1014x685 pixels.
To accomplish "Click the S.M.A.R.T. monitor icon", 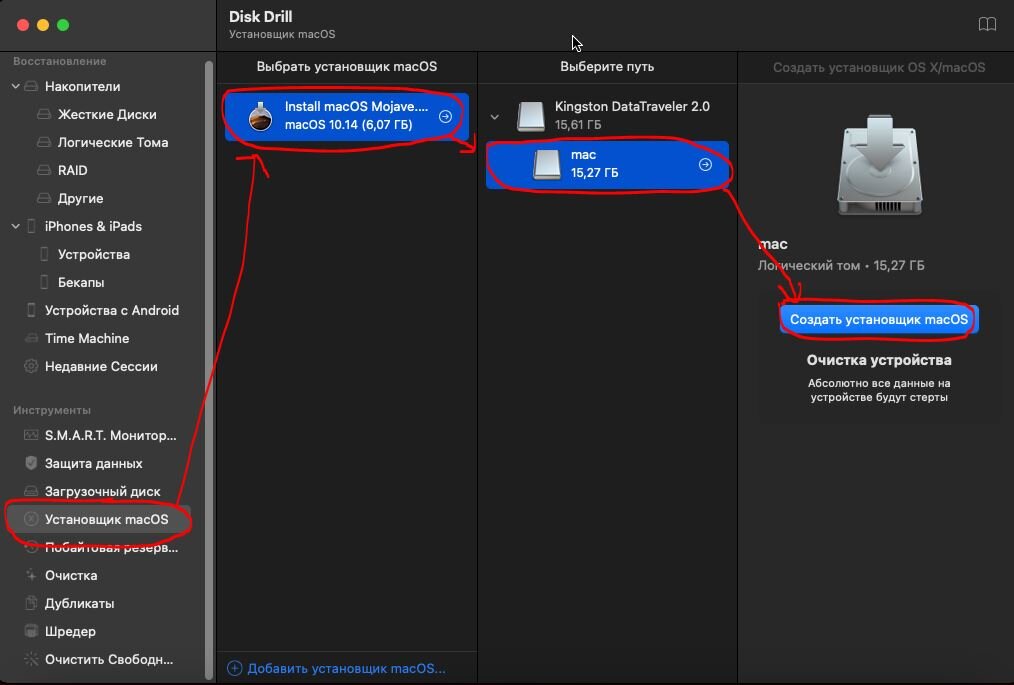I will [x=31, y=435].
